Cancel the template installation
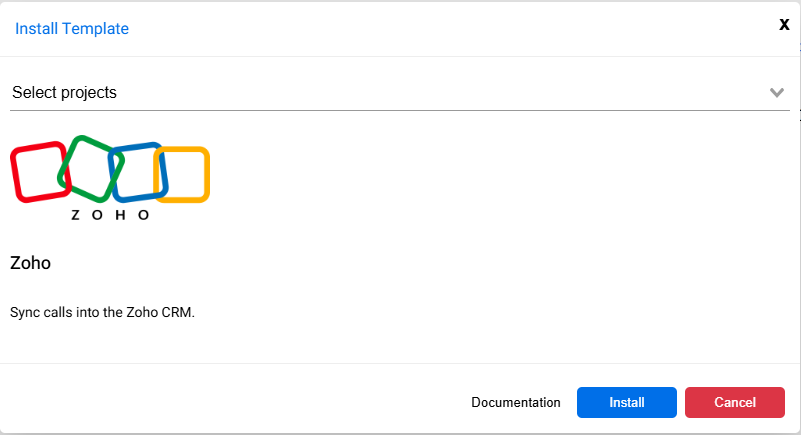801x435 pixels. [735, 402]
